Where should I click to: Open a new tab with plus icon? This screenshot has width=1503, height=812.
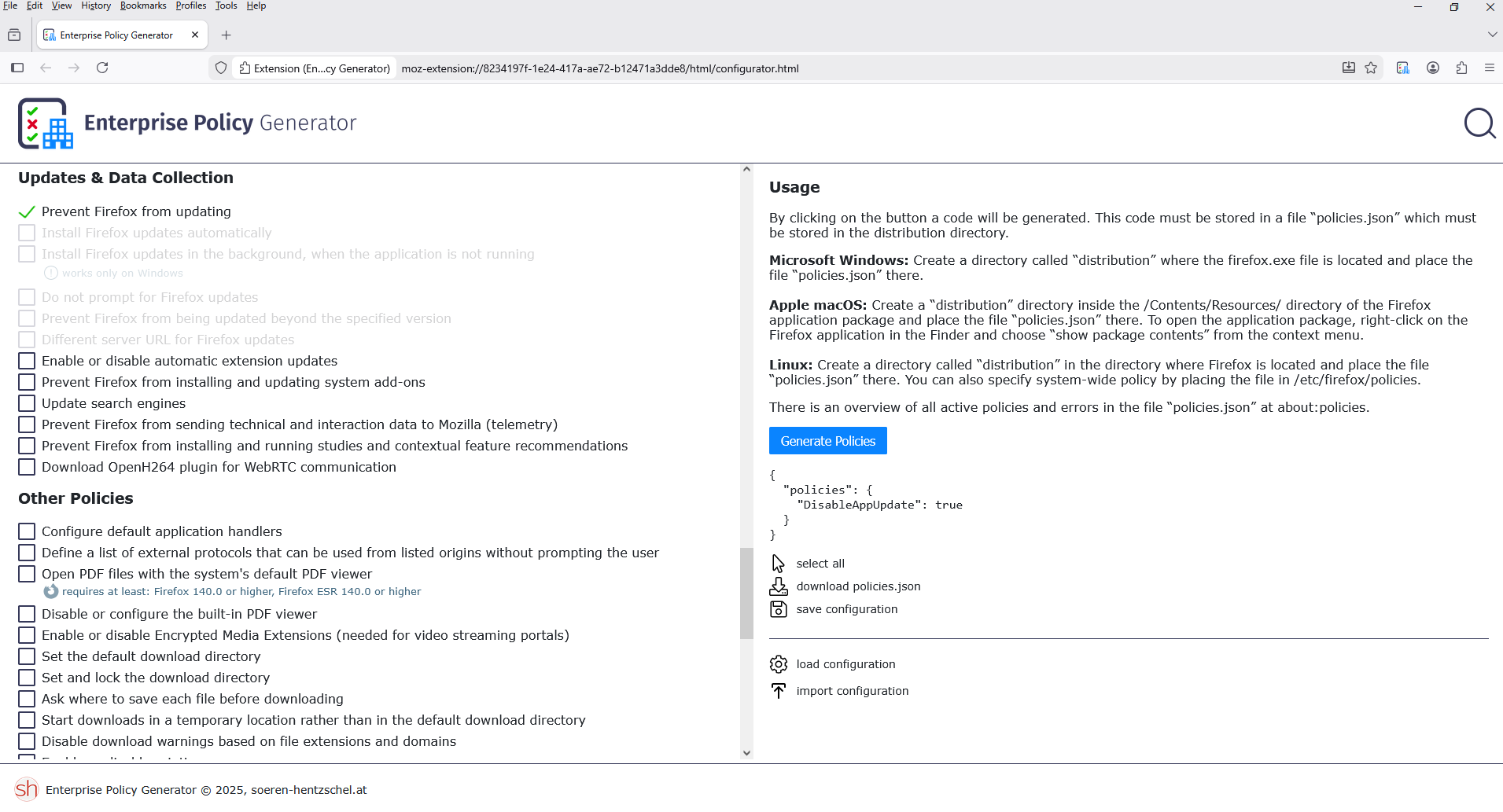[227, 35]
